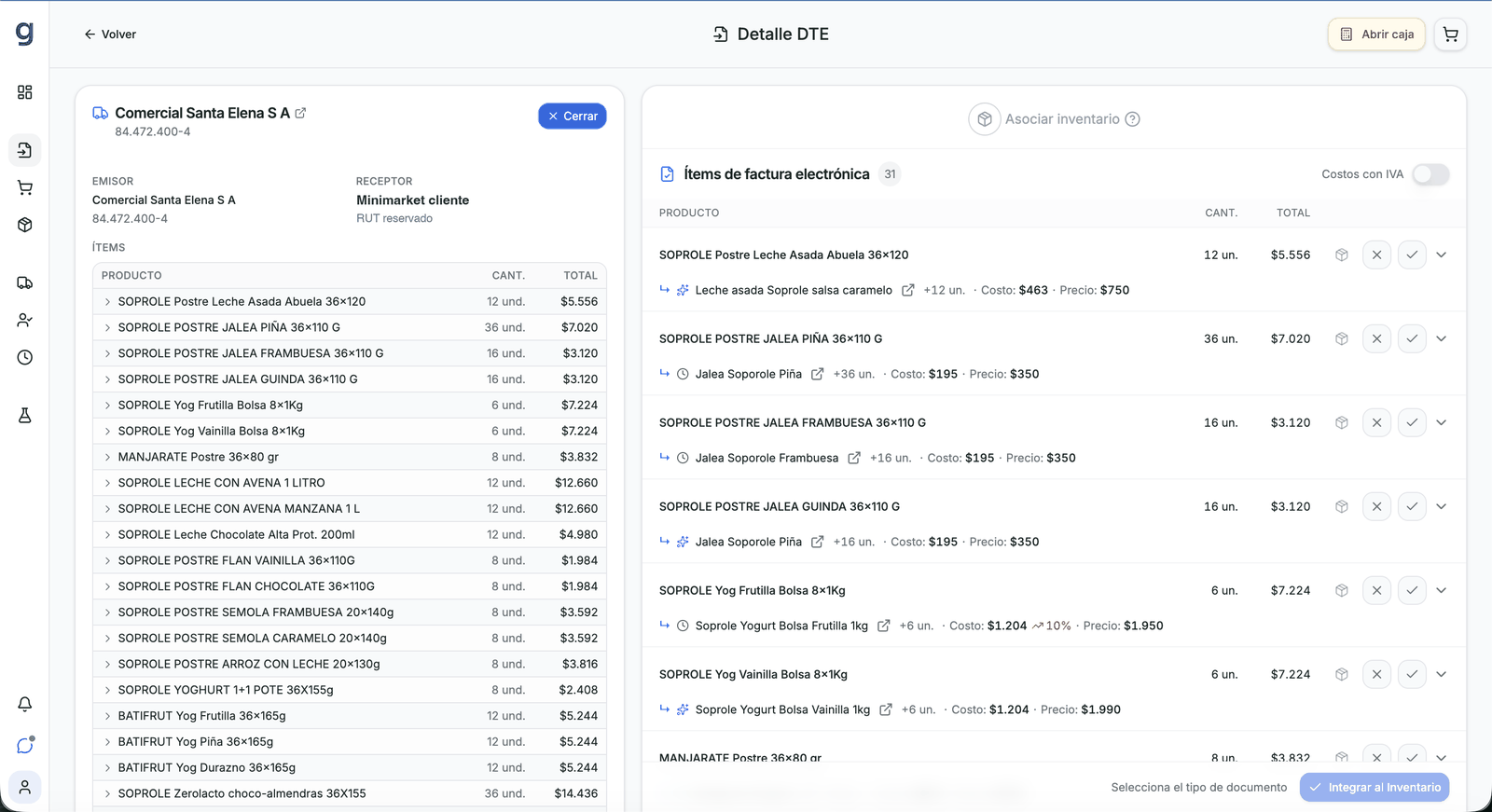This screenshot has width=1492, height=812.
Task: Reject the SOPROLE POSTRE JALEA GUINDA item
Action: [x=1376, y=506]
